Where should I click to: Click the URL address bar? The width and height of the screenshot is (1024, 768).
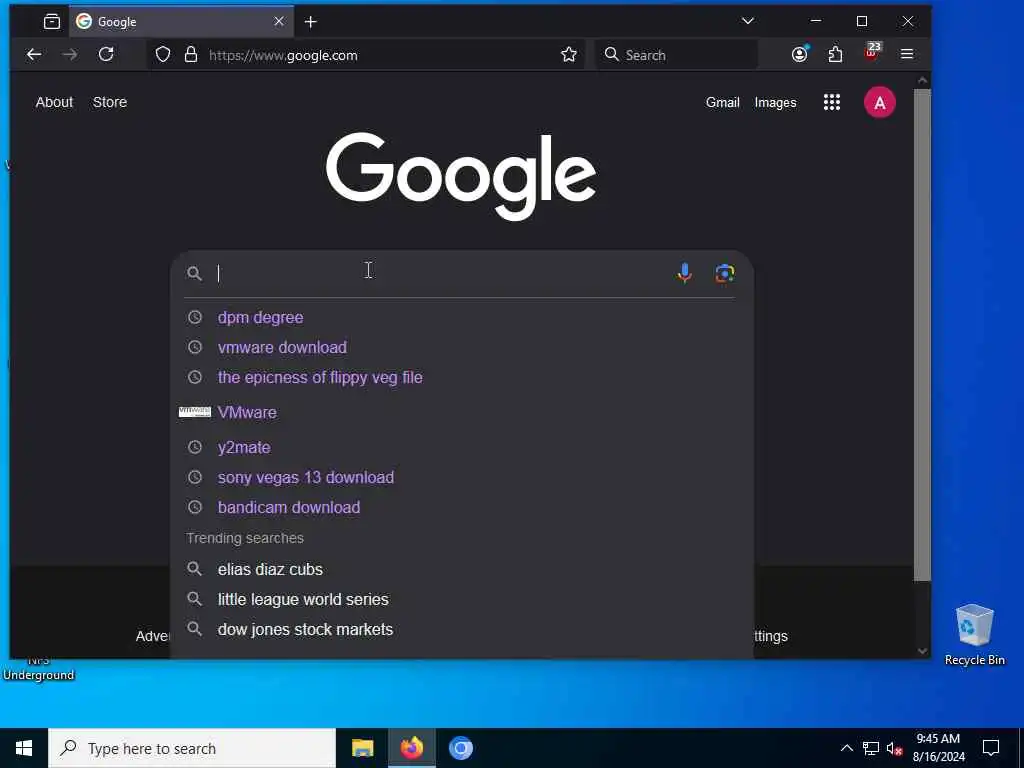(x=366, y=55)
